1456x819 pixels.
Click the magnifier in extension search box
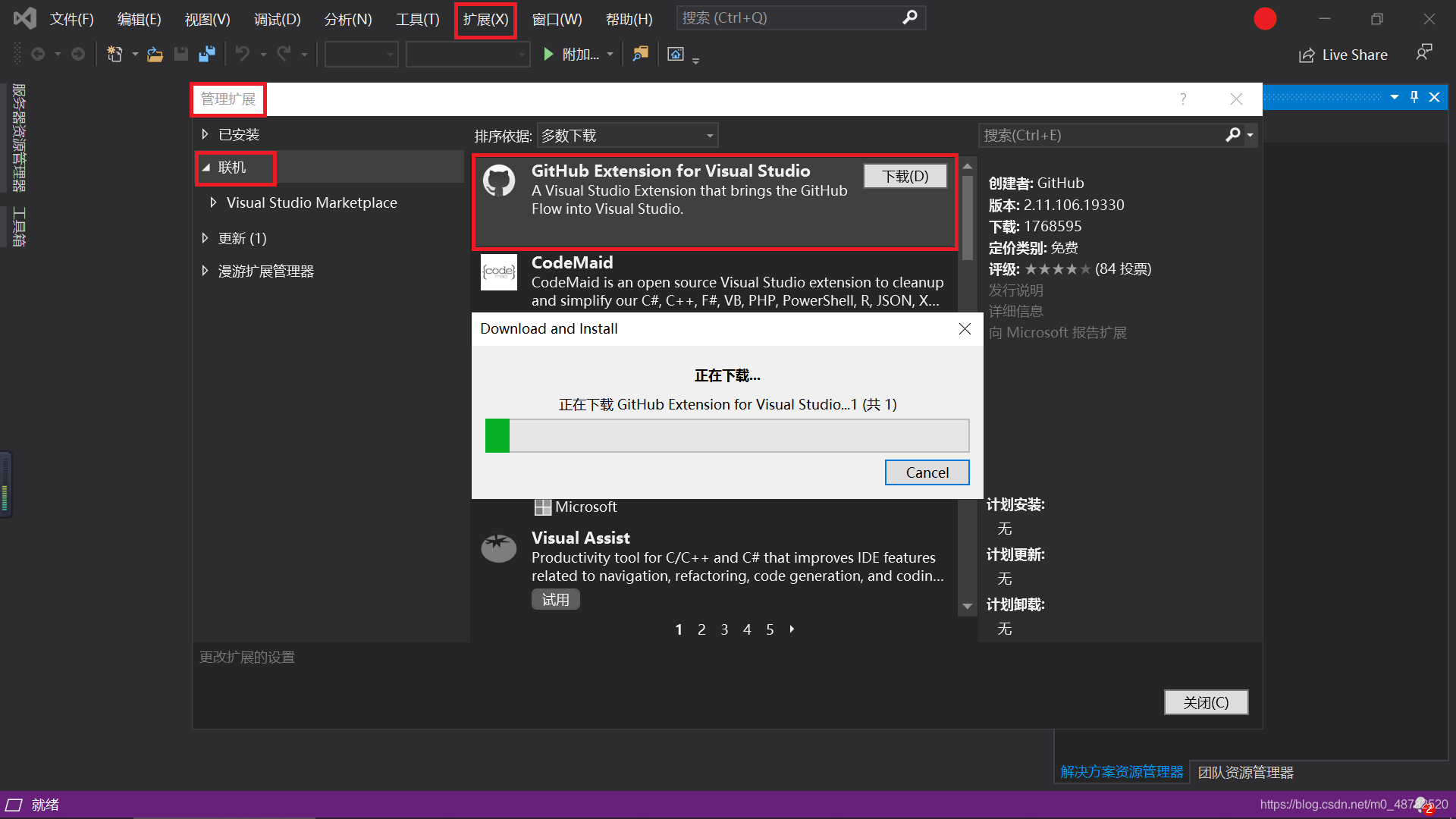click(x=1233, y=135)
